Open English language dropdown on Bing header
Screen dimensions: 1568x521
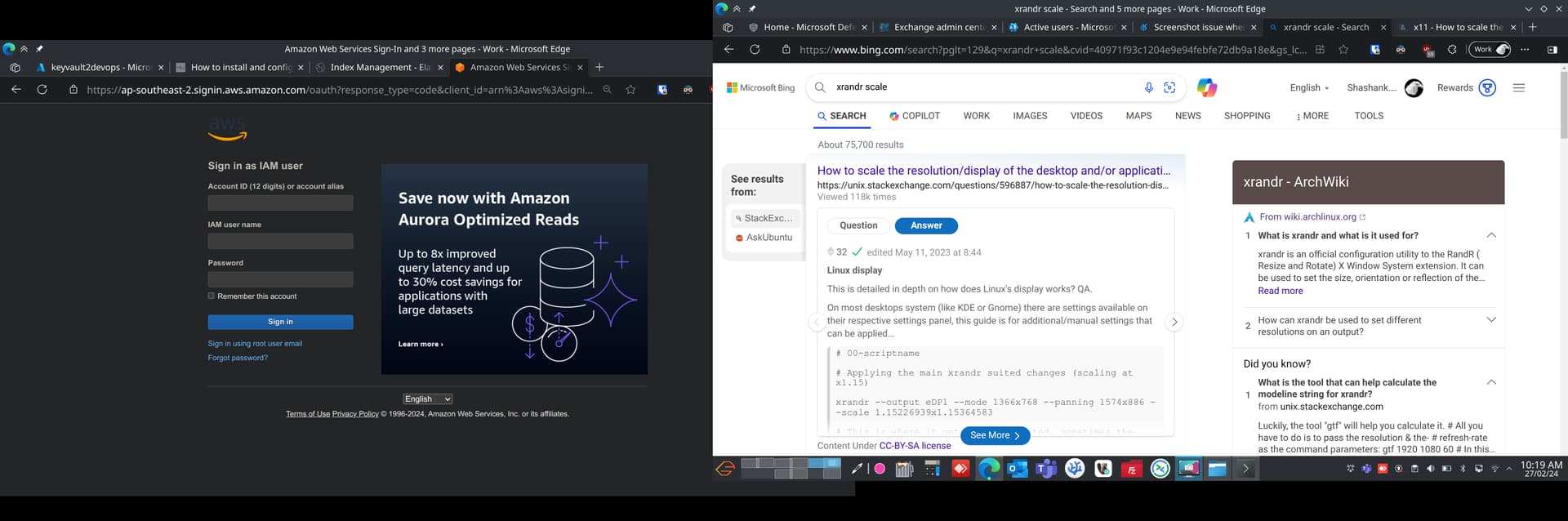coord(1309,87)
